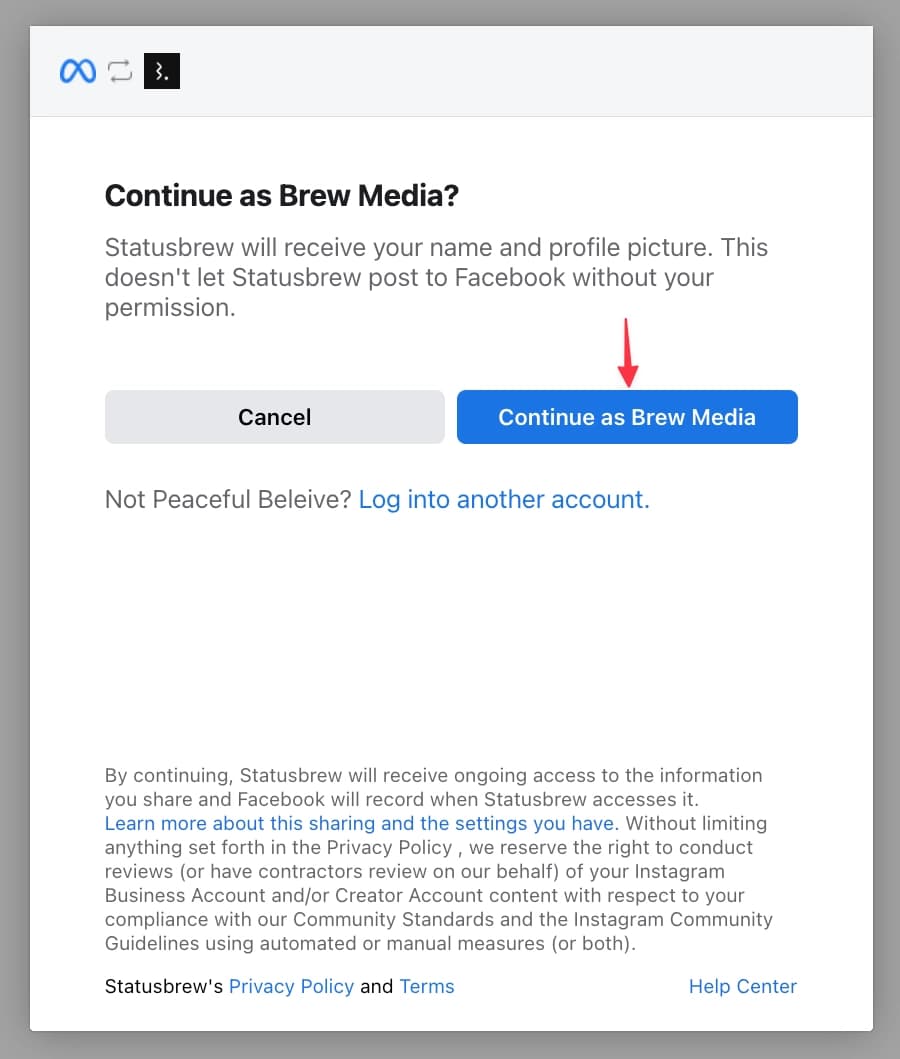Cancel the Facebook login request
This screenshot has height=1059, width=900.
(275, 417)
